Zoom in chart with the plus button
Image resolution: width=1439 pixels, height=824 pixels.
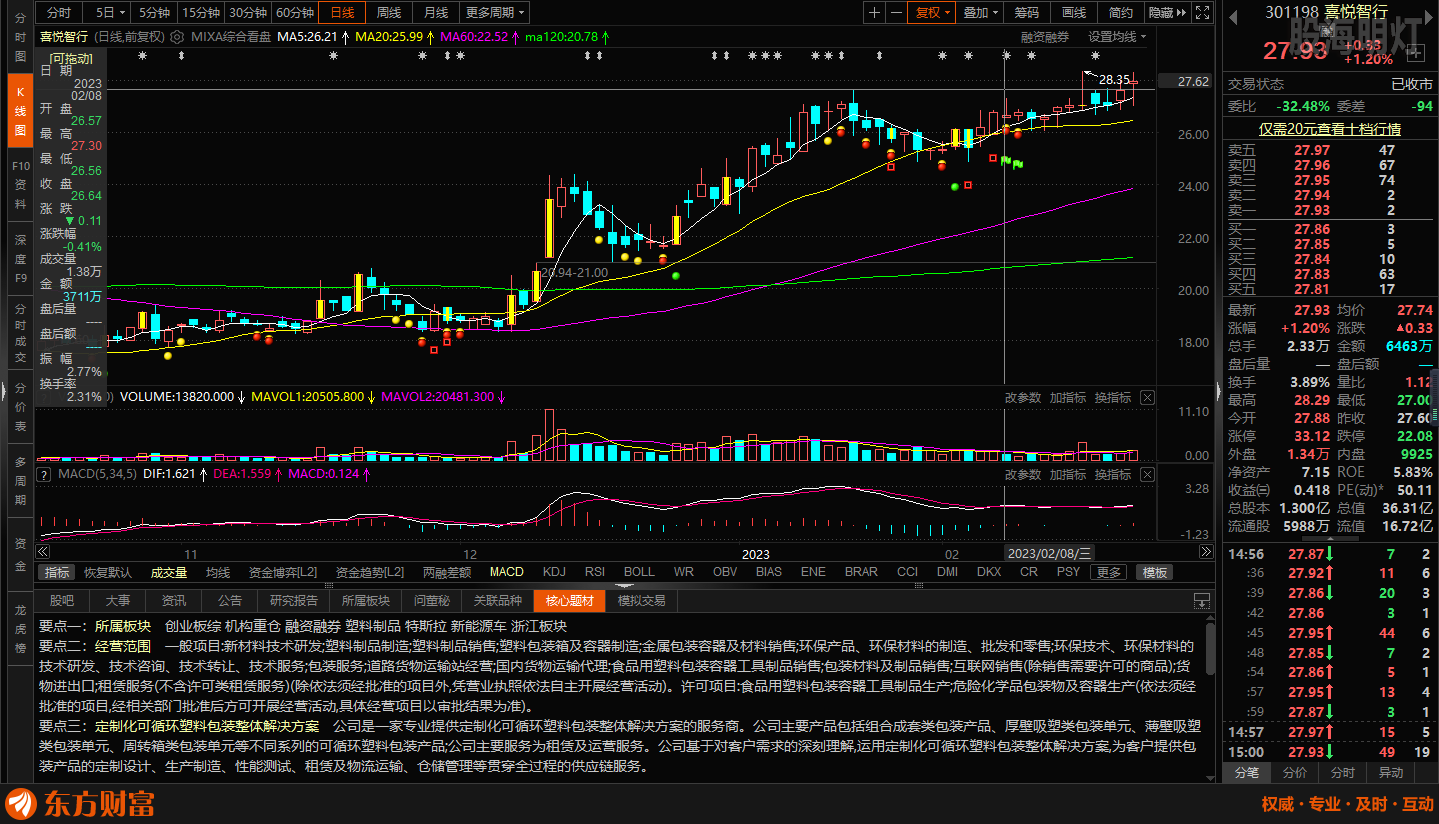pyautogui.click(x=875, y=12)
